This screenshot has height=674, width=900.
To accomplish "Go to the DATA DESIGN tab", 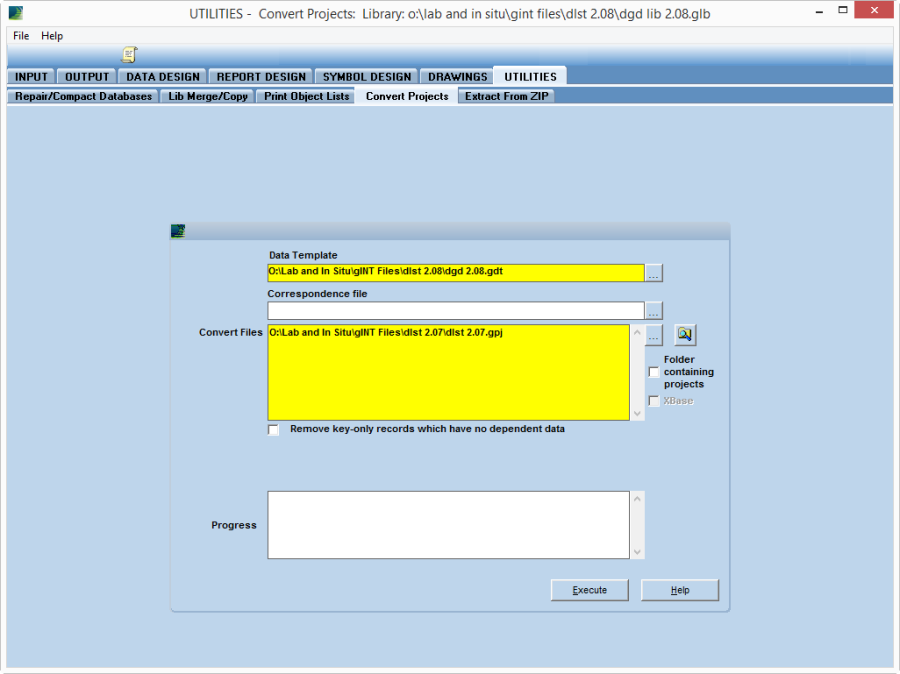I will [163, 77].
